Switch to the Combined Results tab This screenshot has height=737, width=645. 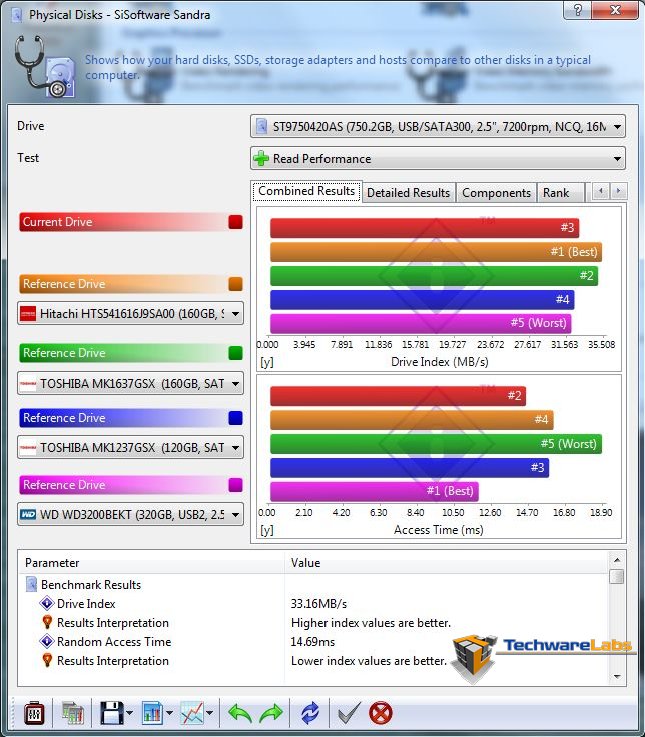click(x=307, y=191)
